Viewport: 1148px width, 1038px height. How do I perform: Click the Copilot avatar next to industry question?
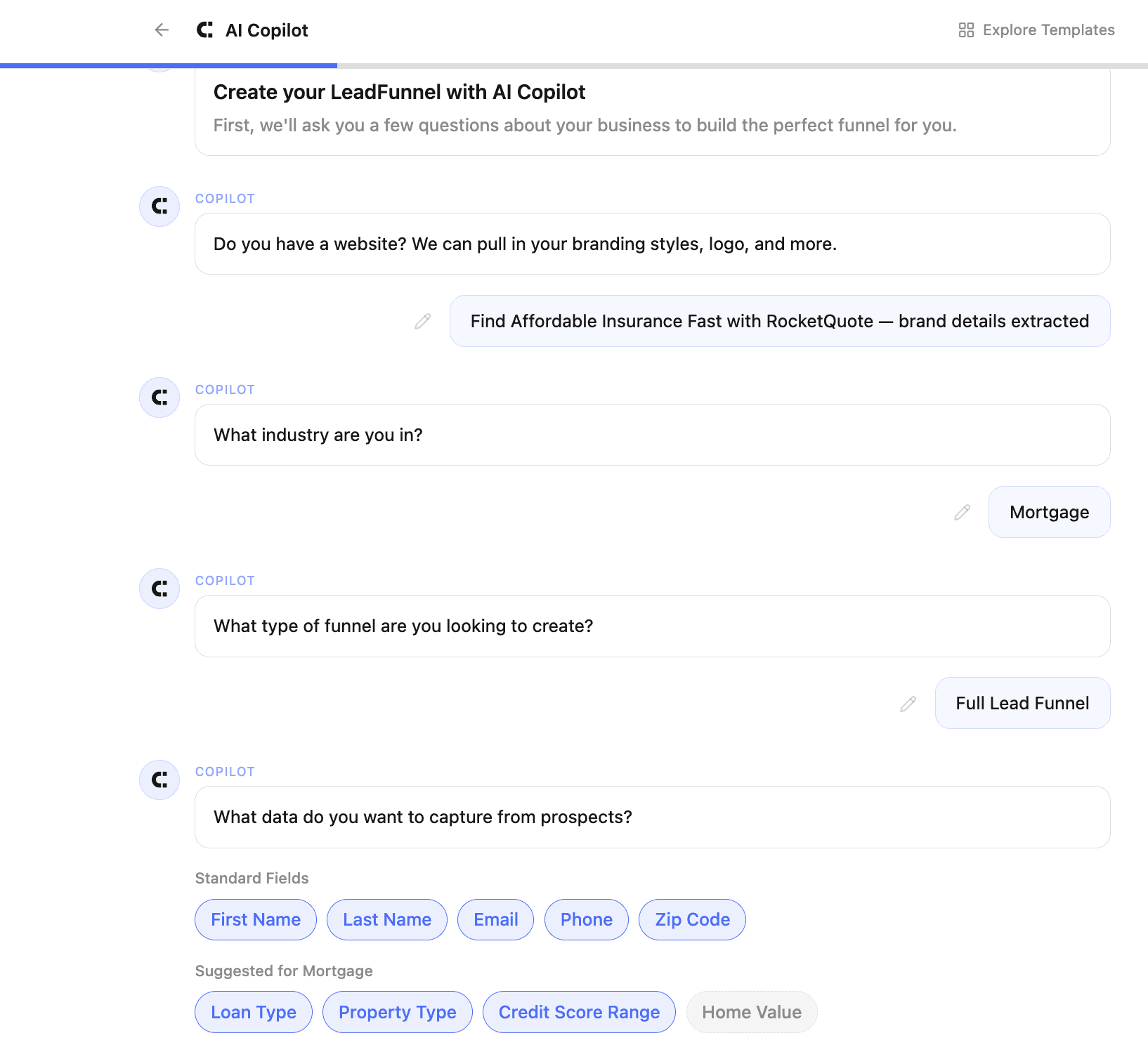pyautogui.click(x=159, y=398)
